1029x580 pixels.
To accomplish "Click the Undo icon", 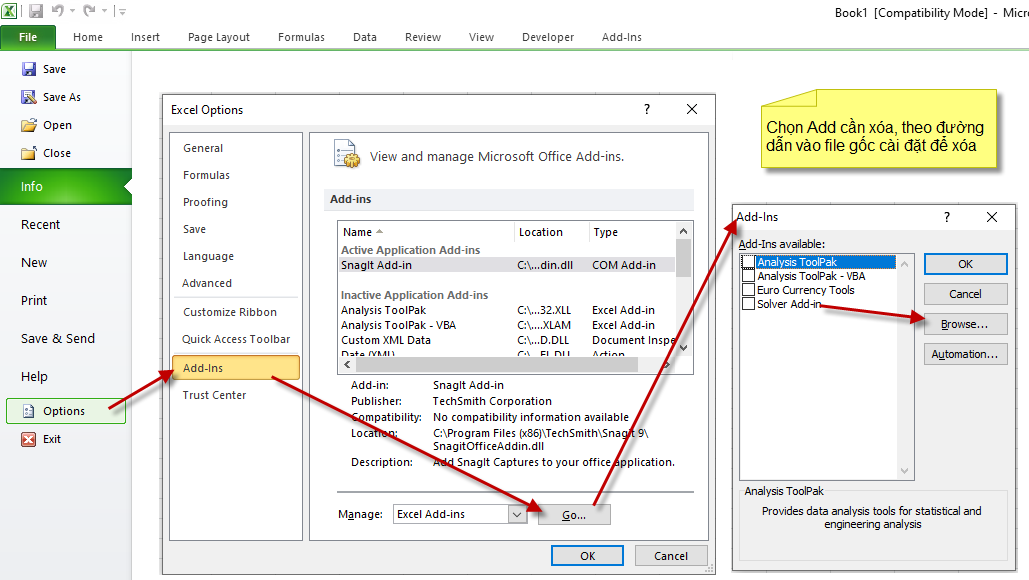I will [x=59, y=10].
